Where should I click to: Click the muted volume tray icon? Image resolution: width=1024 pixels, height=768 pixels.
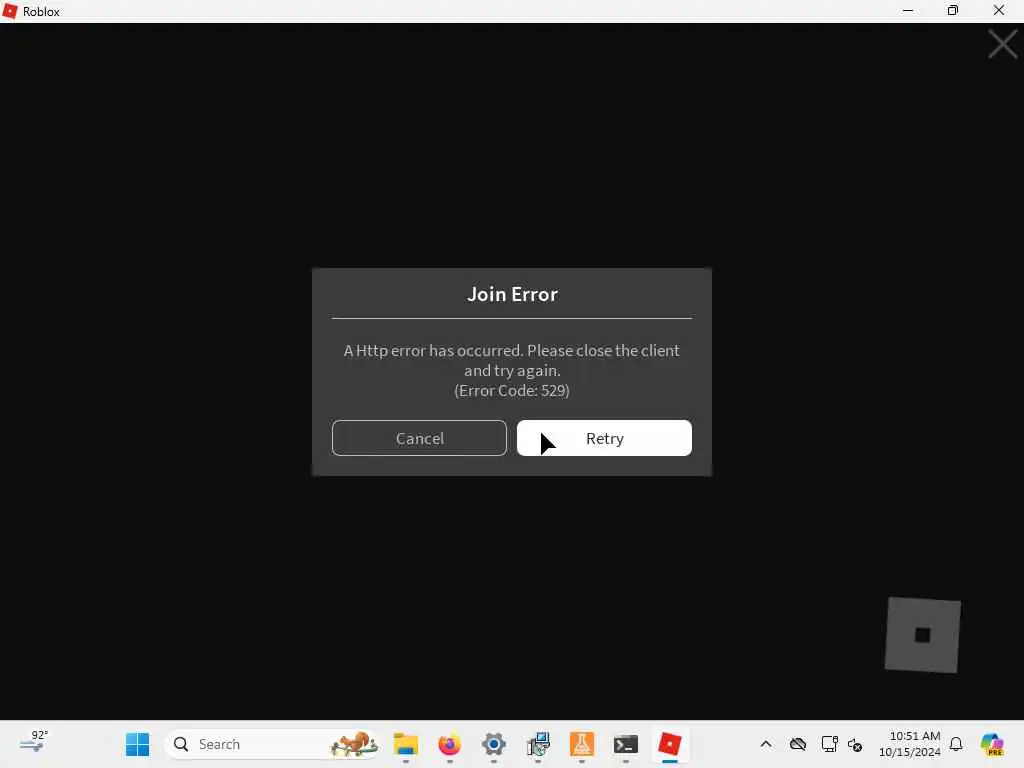click(855, 744)
